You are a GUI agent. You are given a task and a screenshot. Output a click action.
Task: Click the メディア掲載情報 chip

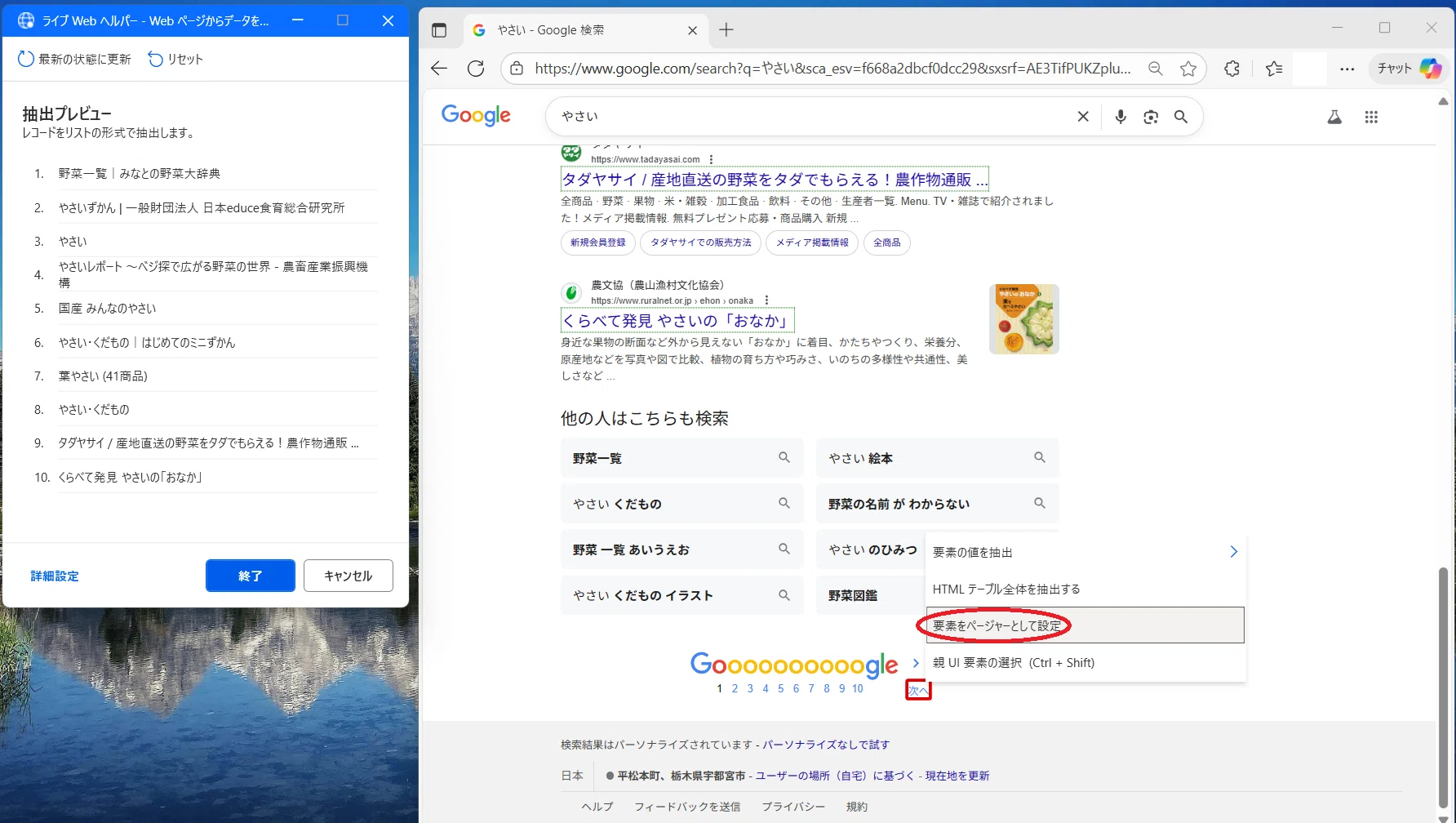[x=812, y=242]
